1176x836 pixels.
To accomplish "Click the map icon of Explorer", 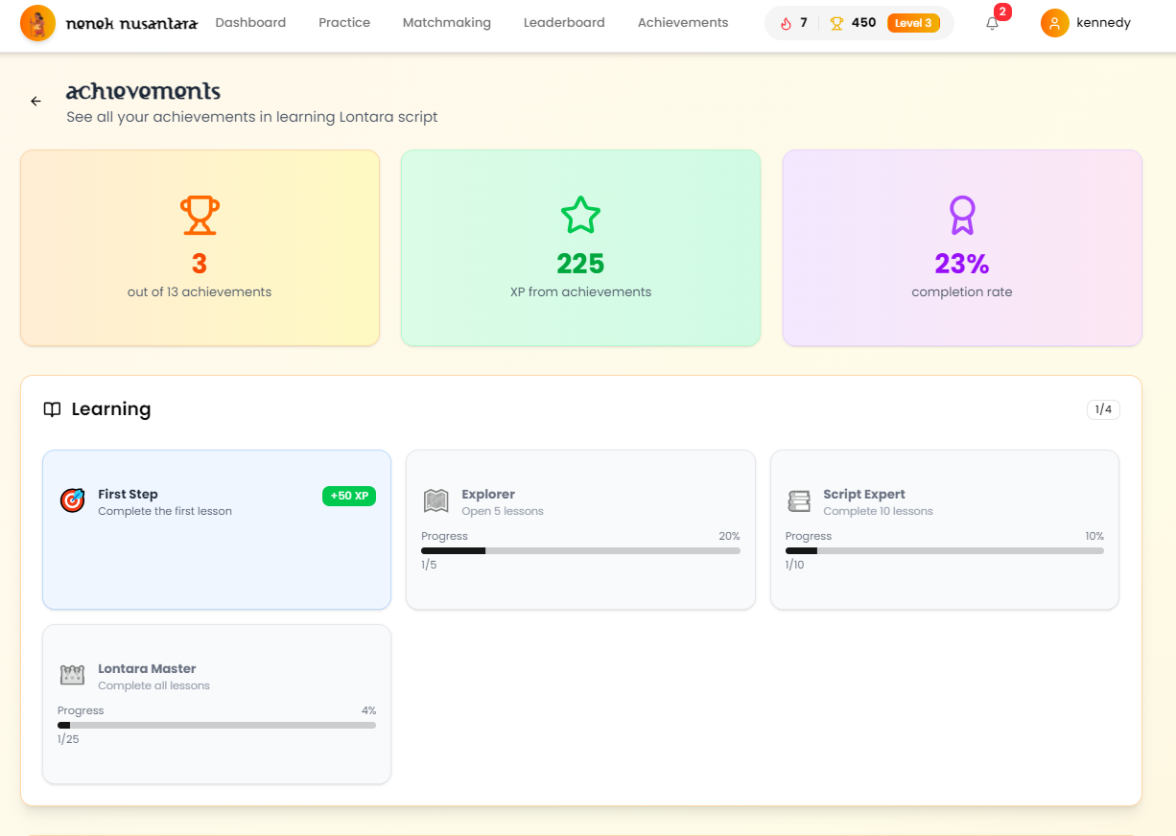I will coord(436,500).
